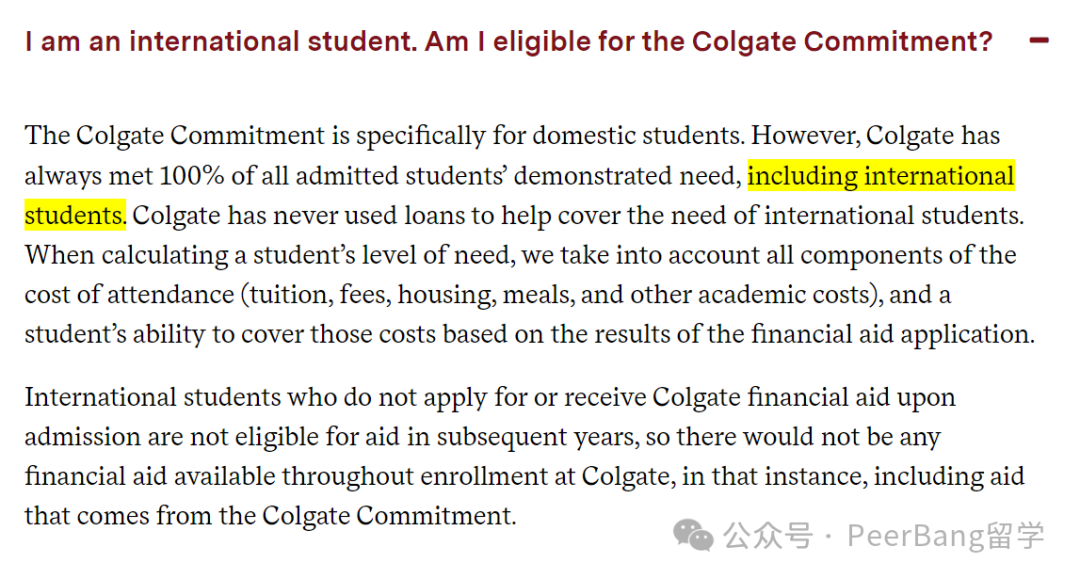Click the sentence starting 'The Colgate Commitment is specifically'
This screenshot has height=579, width=1080.
tap(385, 136)
